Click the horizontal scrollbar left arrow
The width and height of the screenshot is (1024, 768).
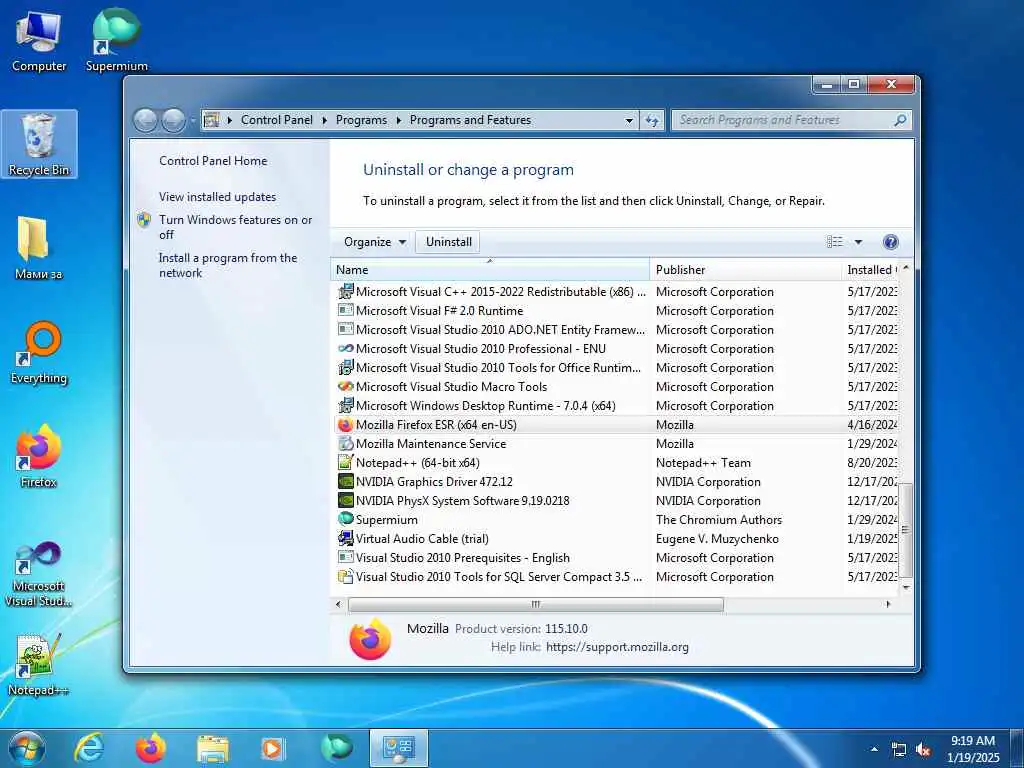pos(338,604)
